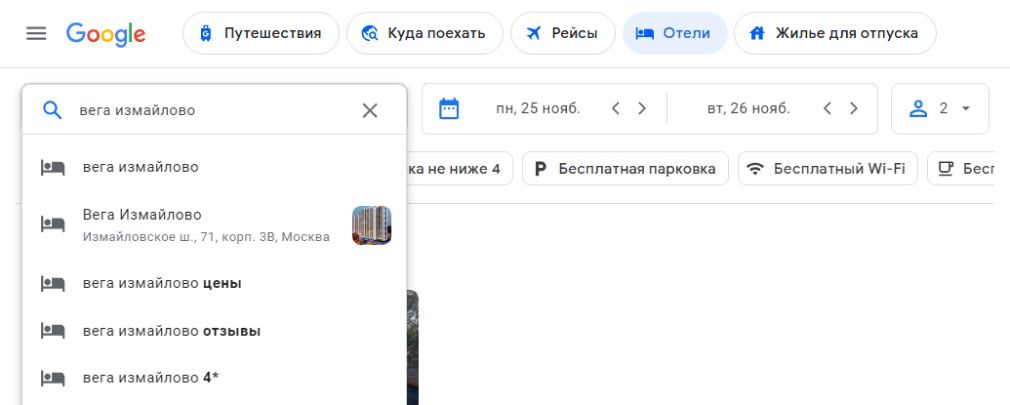The image size is (1010, 405).
Task: Select Вега Измайлово hotel suggestion with address
Action: pos(214,225)
